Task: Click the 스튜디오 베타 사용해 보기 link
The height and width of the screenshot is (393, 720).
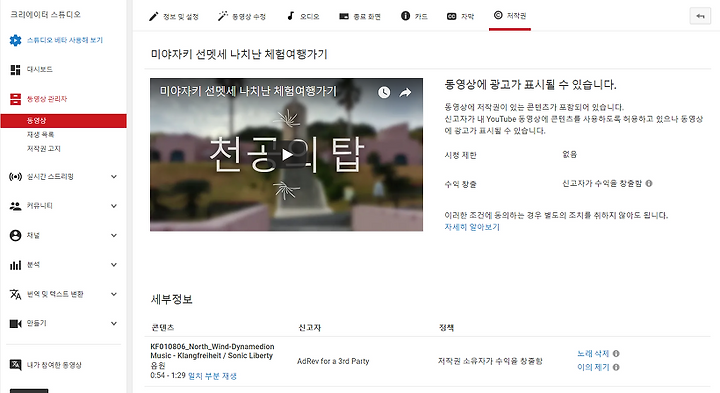Action: [x=65, y=40]
